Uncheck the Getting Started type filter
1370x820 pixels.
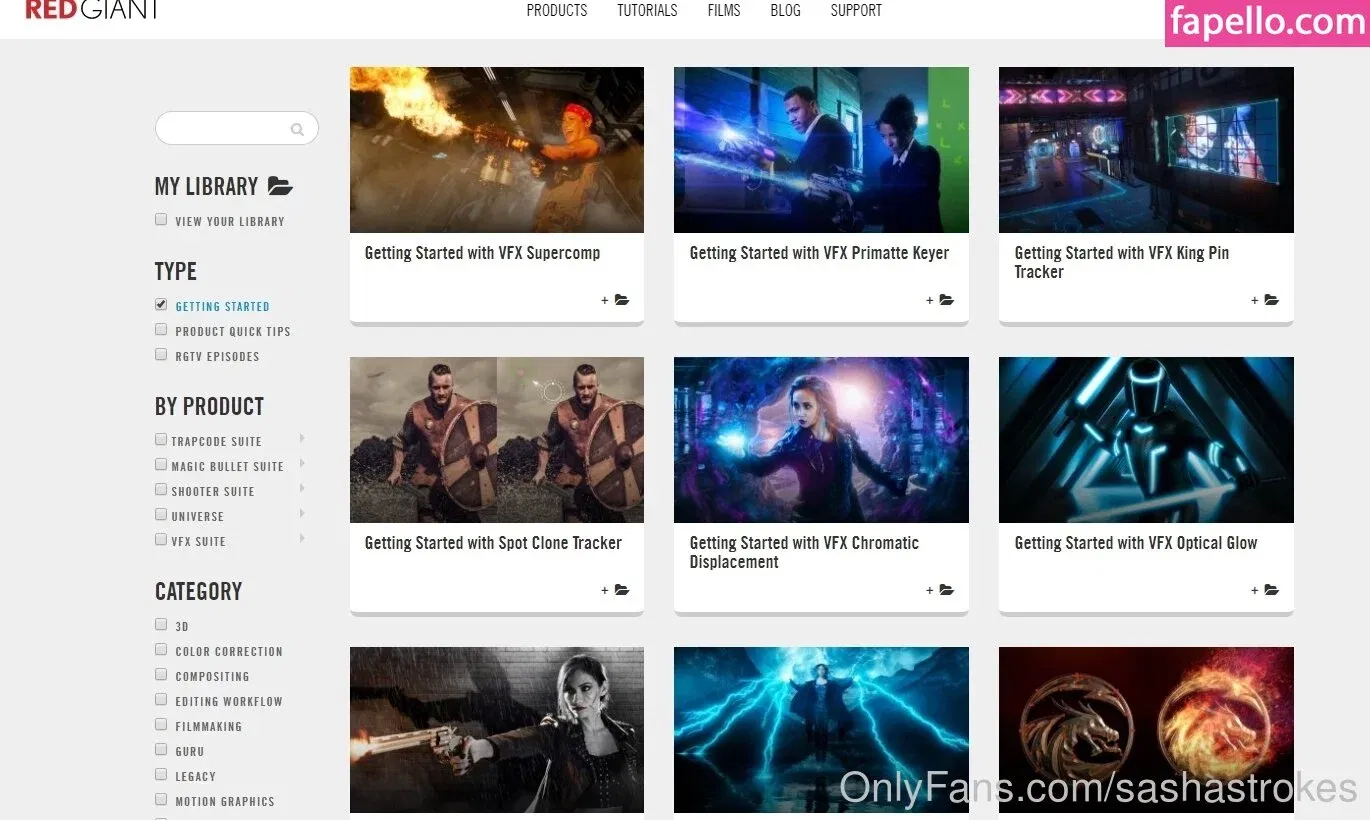coord(161,305)
